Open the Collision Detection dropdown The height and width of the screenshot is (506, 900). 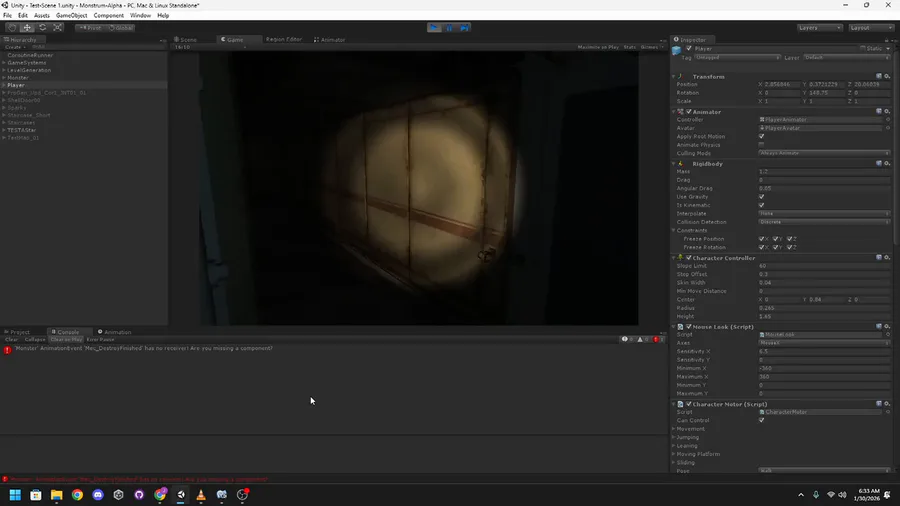pos(824,222)
